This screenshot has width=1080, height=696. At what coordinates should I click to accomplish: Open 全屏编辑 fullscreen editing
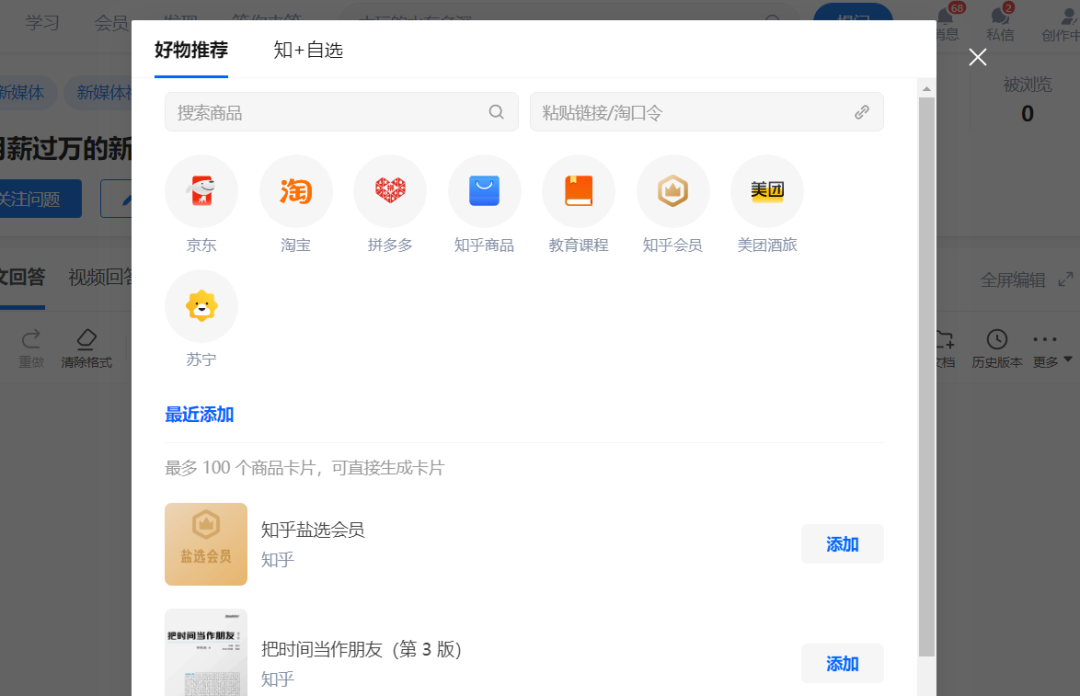[1026, 280]
